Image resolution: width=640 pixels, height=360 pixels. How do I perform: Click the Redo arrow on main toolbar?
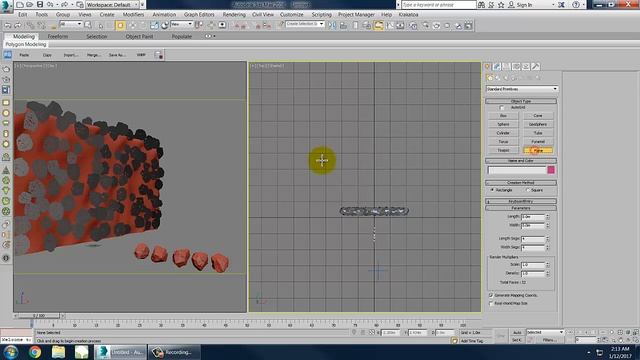(18, 25)
